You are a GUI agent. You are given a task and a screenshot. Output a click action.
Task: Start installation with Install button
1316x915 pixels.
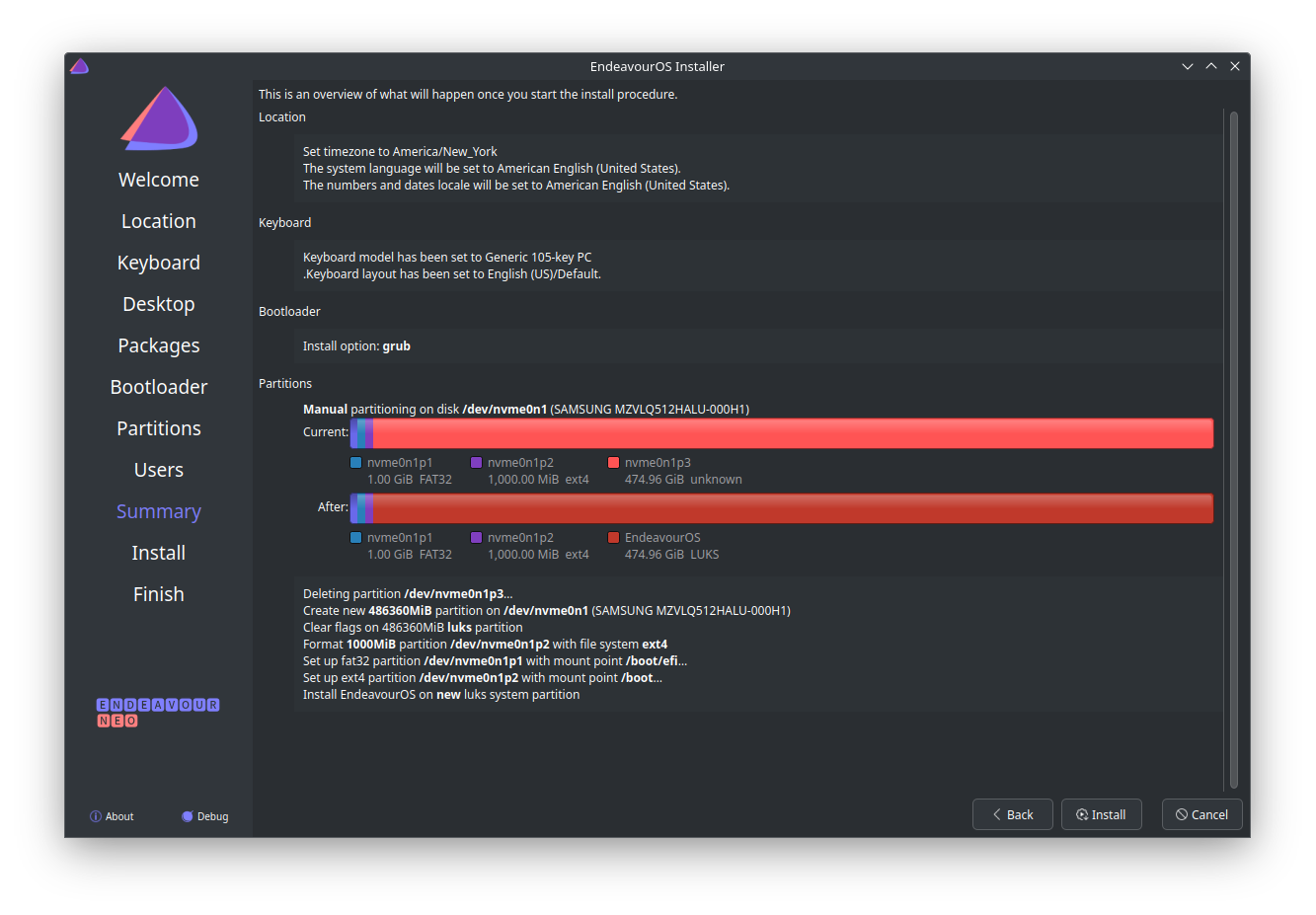point(1101,814)
